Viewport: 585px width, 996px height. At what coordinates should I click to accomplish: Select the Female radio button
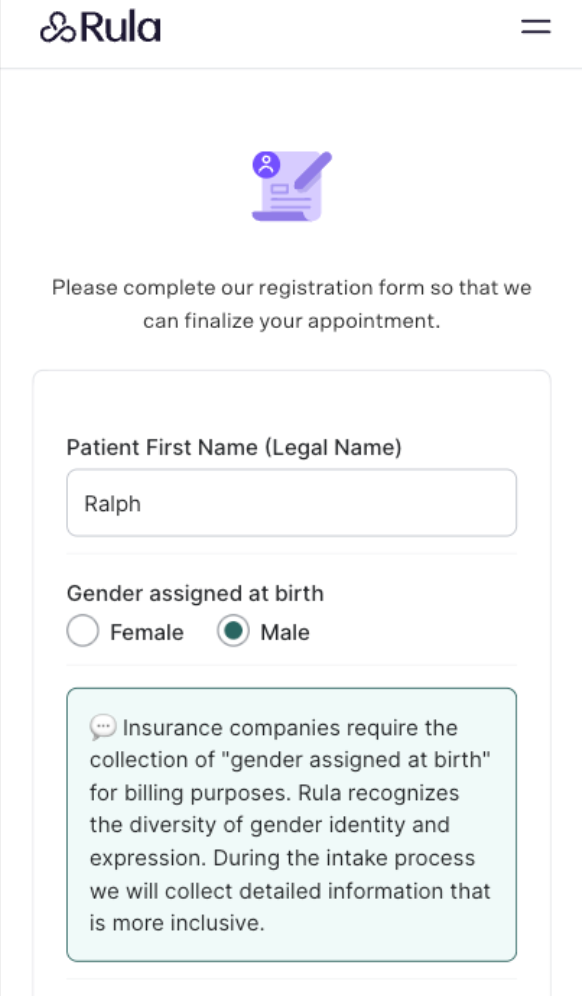point(83,632)
